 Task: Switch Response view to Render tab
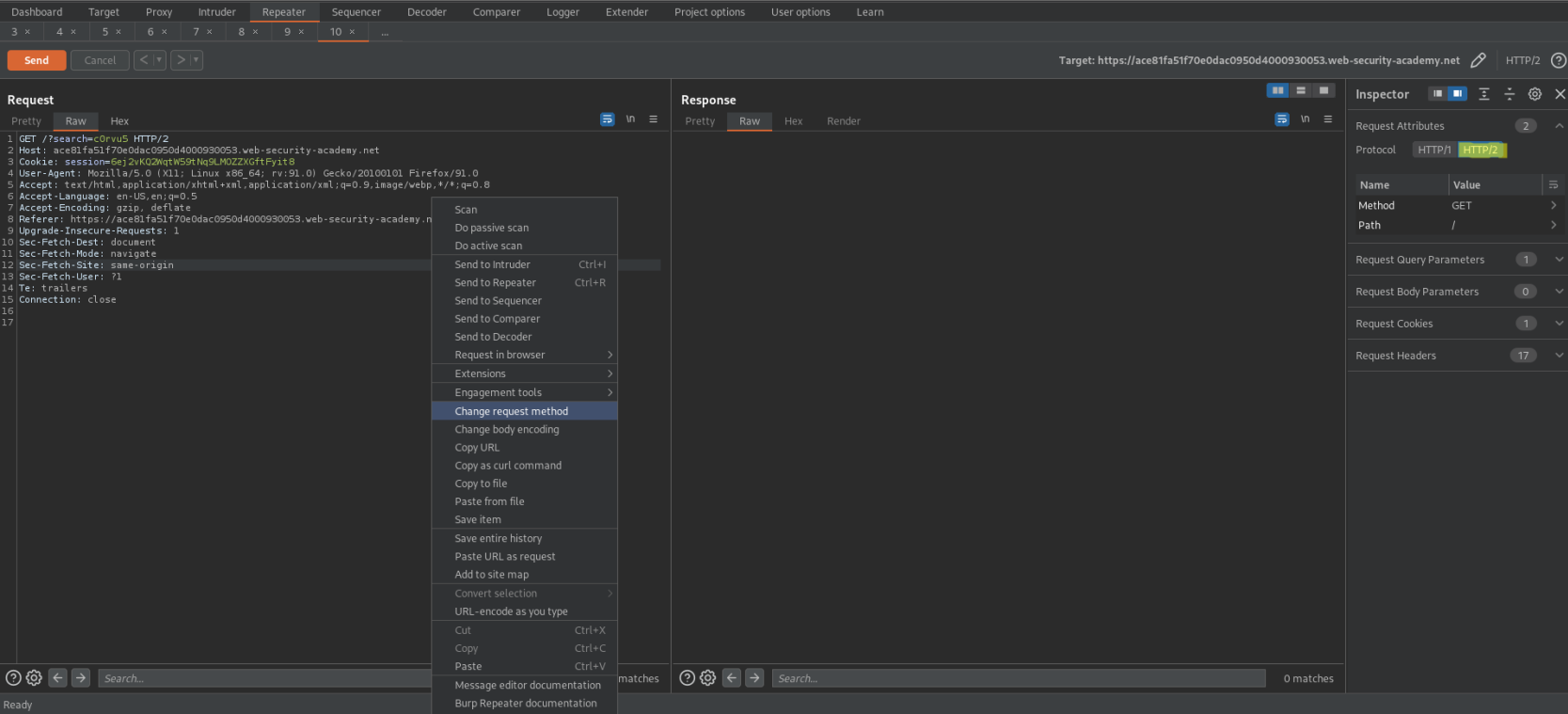pyautogui.click(x=844, y=120)
